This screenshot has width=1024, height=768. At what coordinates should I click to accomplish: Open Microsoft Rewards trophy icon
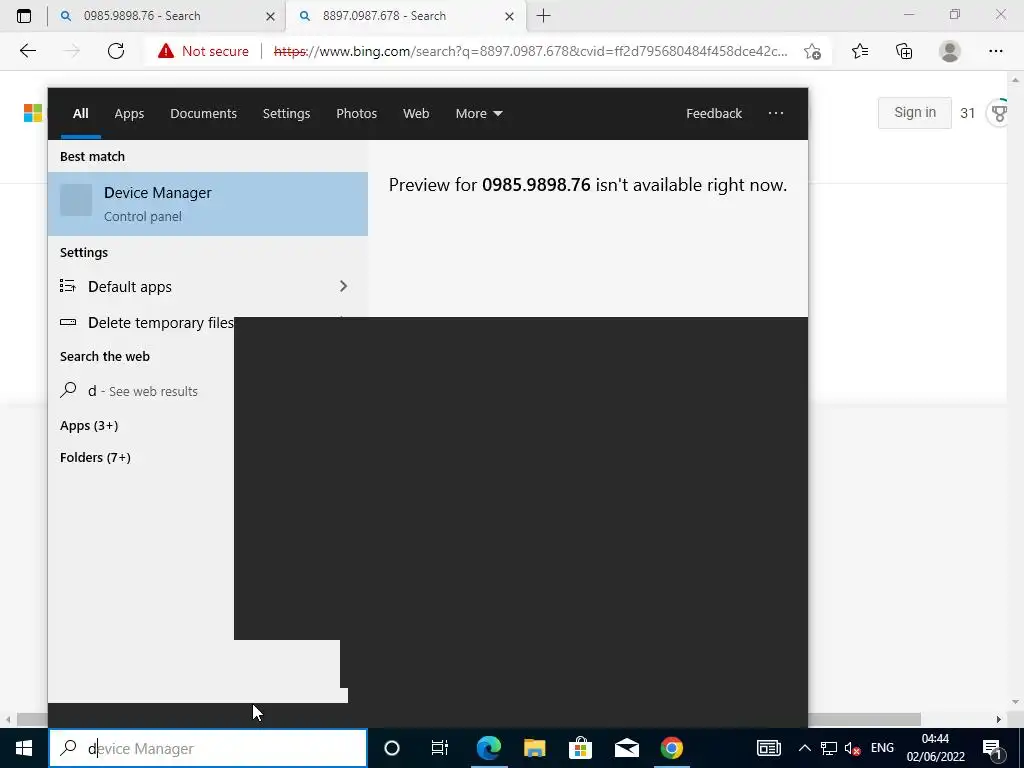coord(999,113)
